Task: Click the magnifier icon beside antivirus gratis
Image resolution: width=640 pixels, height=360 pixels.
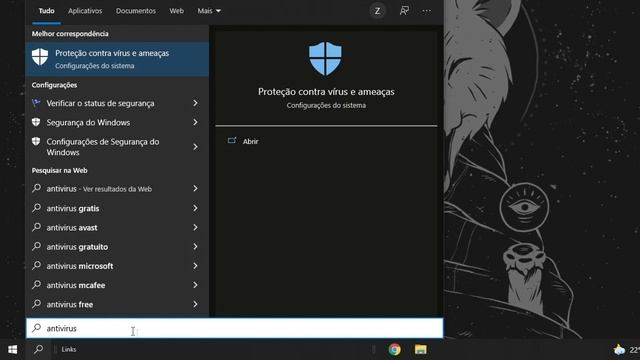Action: (x=37, y=208)
